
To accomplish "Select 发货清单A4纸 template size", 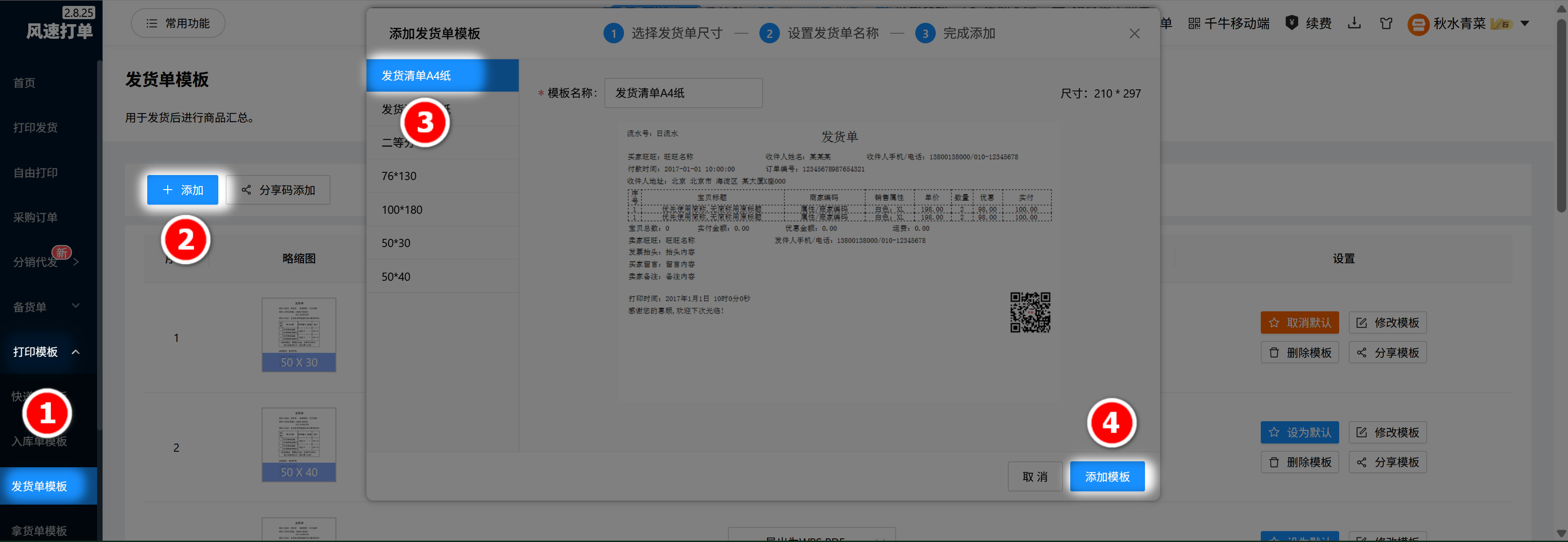I will (443, 76).
